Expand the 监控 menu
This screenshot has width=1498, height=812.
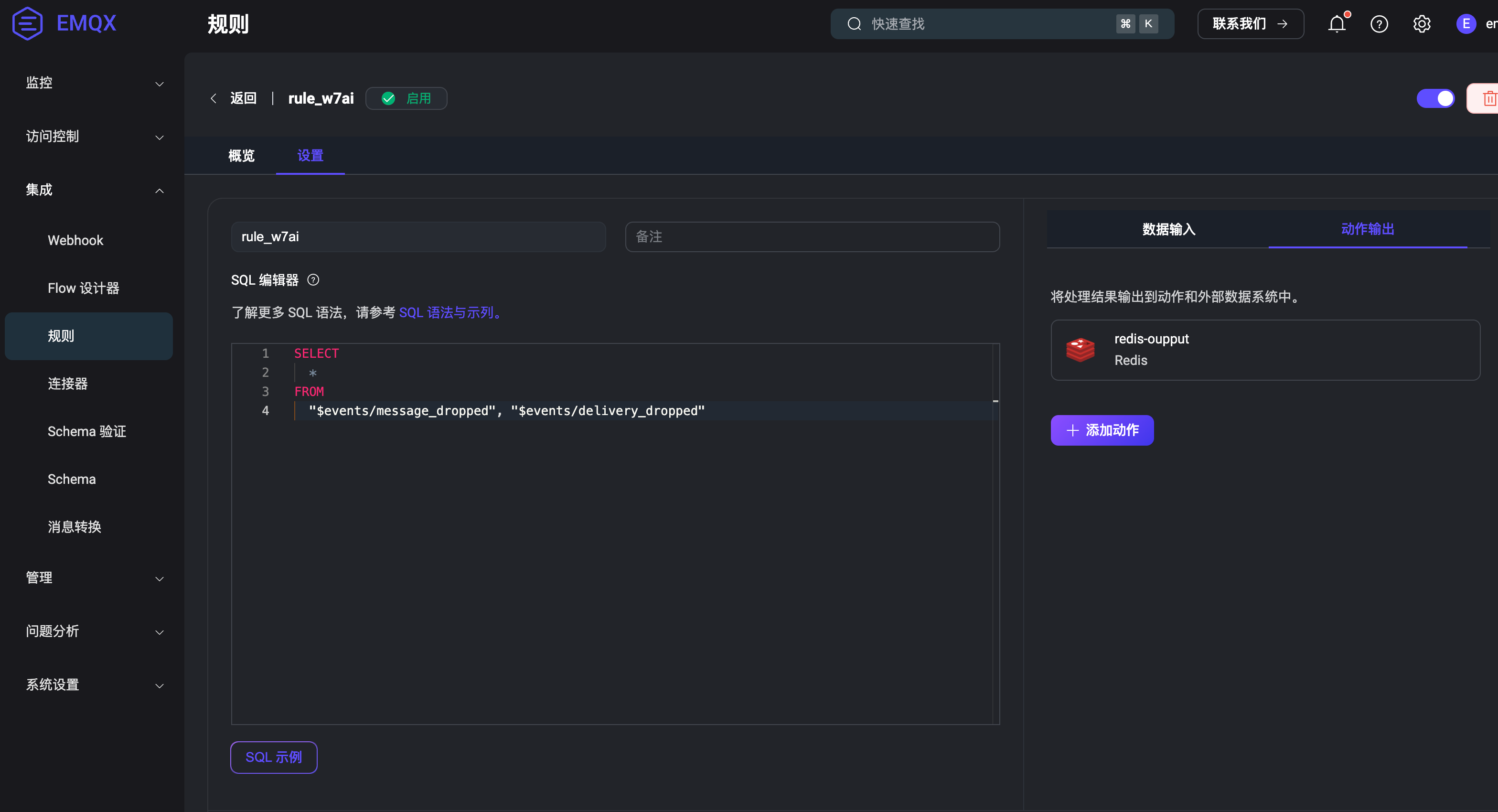coord(94,83)
